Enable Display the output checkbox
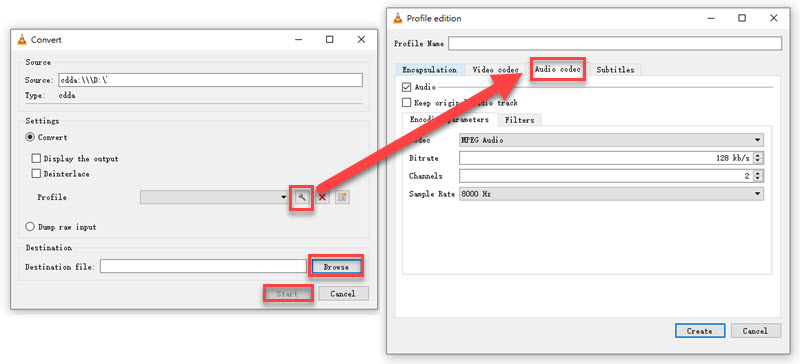This screenshot has width=800, height=364. [x=36, y=159]
